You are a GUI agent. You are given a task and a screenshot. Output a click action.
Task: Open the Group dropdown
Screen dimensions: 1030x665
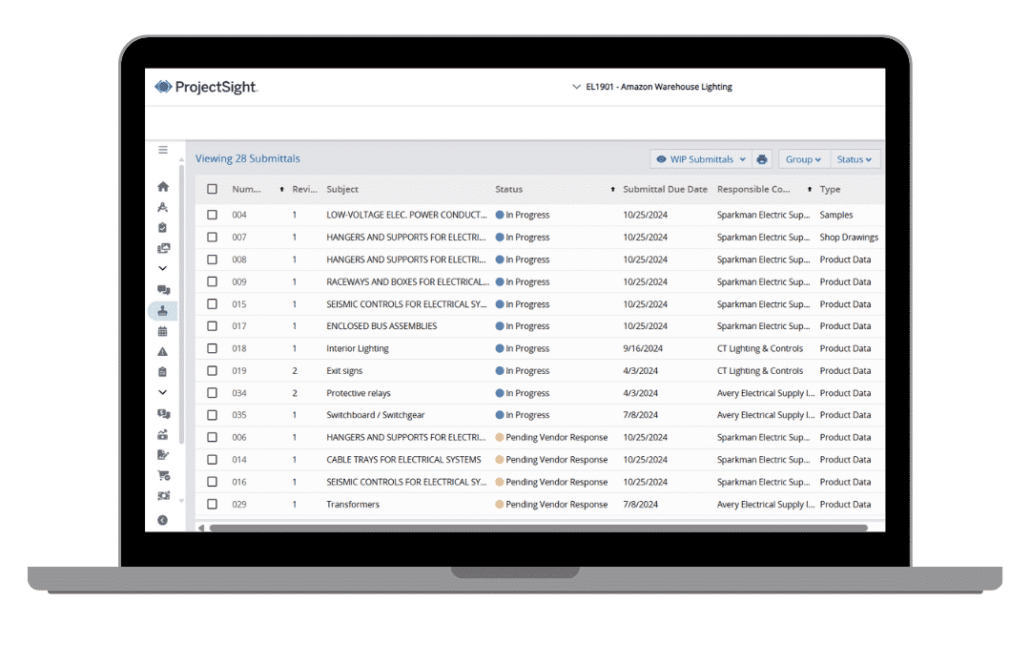point(803,159)
